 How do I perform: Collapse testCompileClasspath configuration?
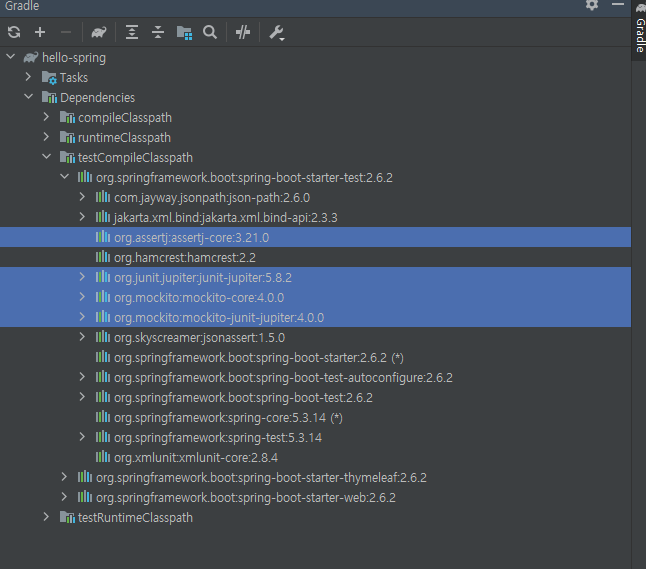47,157
